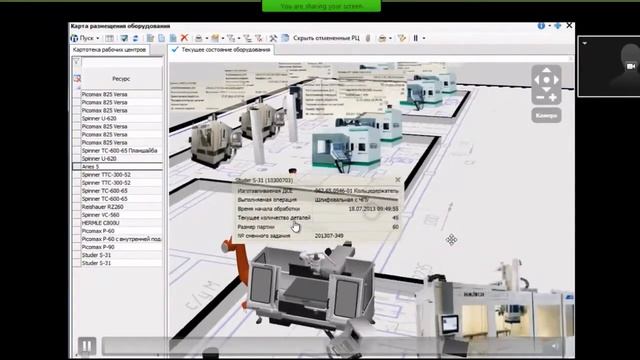Click the checkmark filter toolbar icon
640x360 pixels.
124,38
